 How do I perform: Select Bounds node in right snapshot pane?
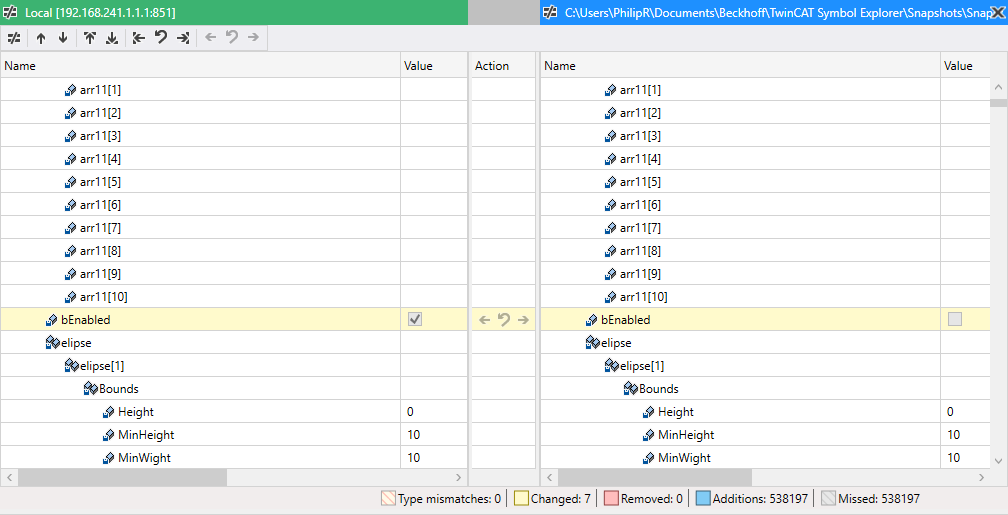[x=659, y=389]
